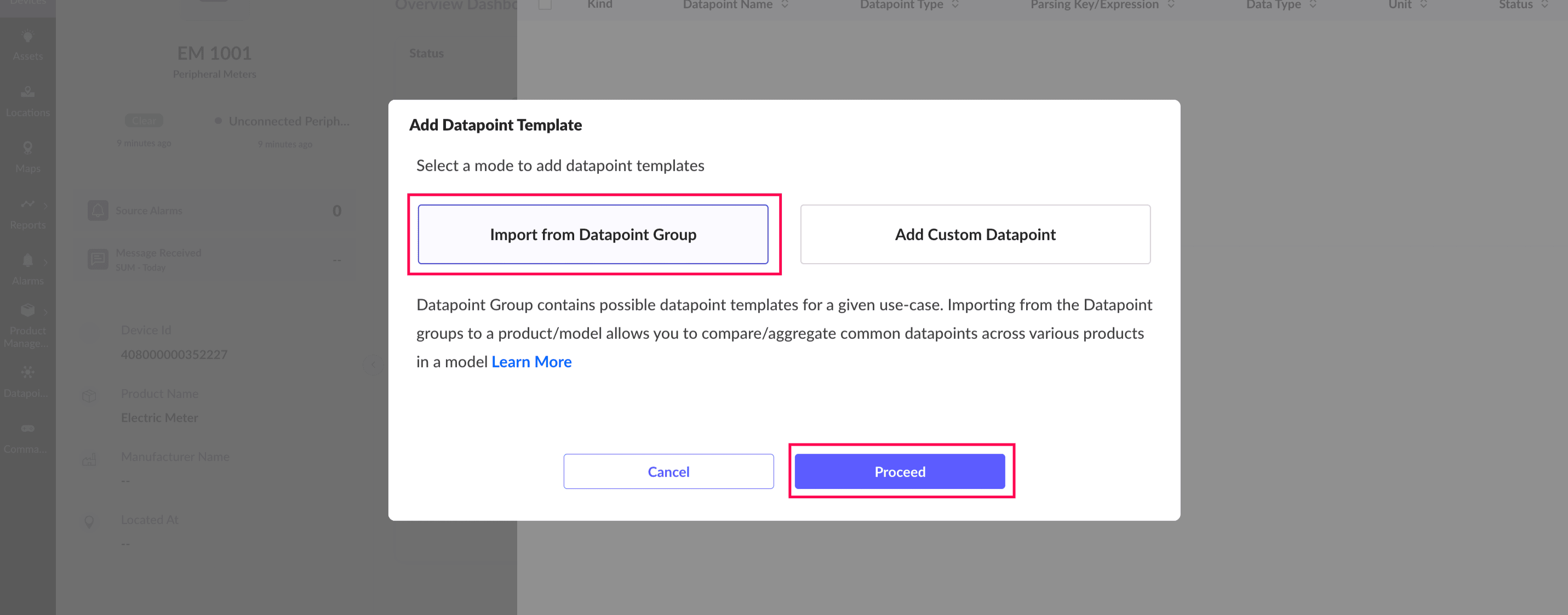Expand Reports submenu chevron
1568x615 pixels.
click(x=45, y=206)
